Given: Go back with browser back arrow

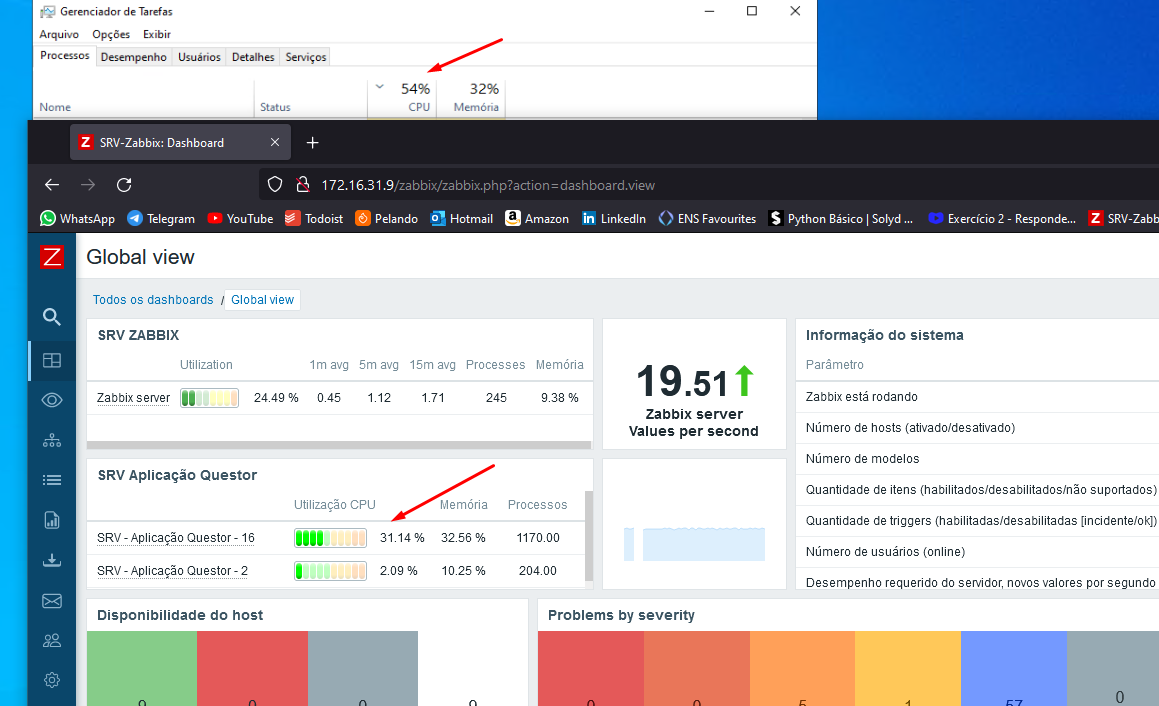Looking at the screenshot, I should (x=52, y=185).
